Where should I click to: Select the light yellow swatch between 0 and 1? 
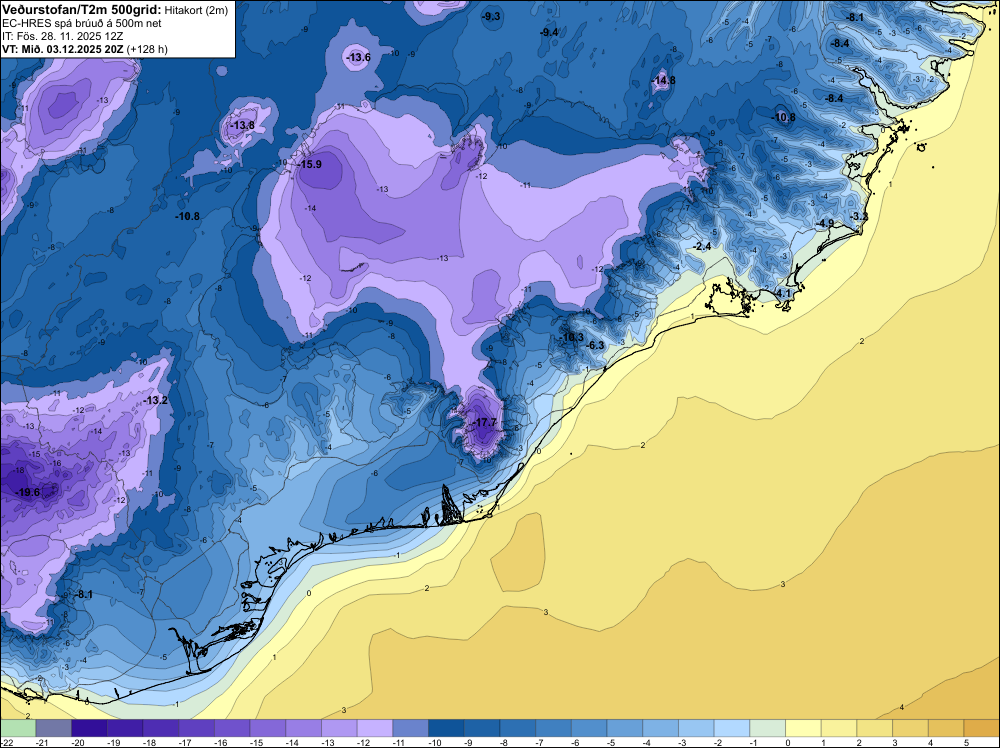804,728
